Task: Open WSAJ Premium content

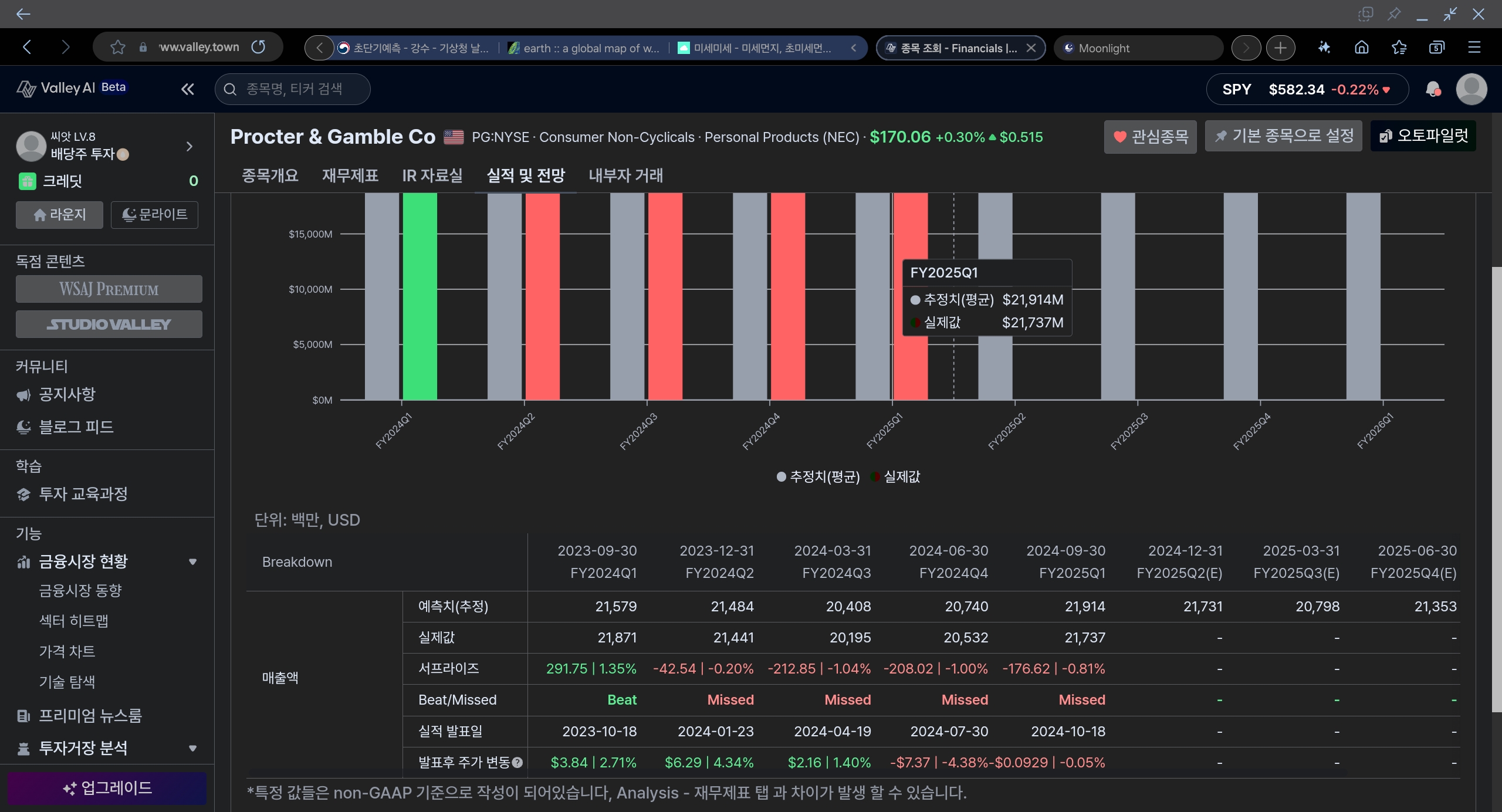Action: (x=109, y=289)
